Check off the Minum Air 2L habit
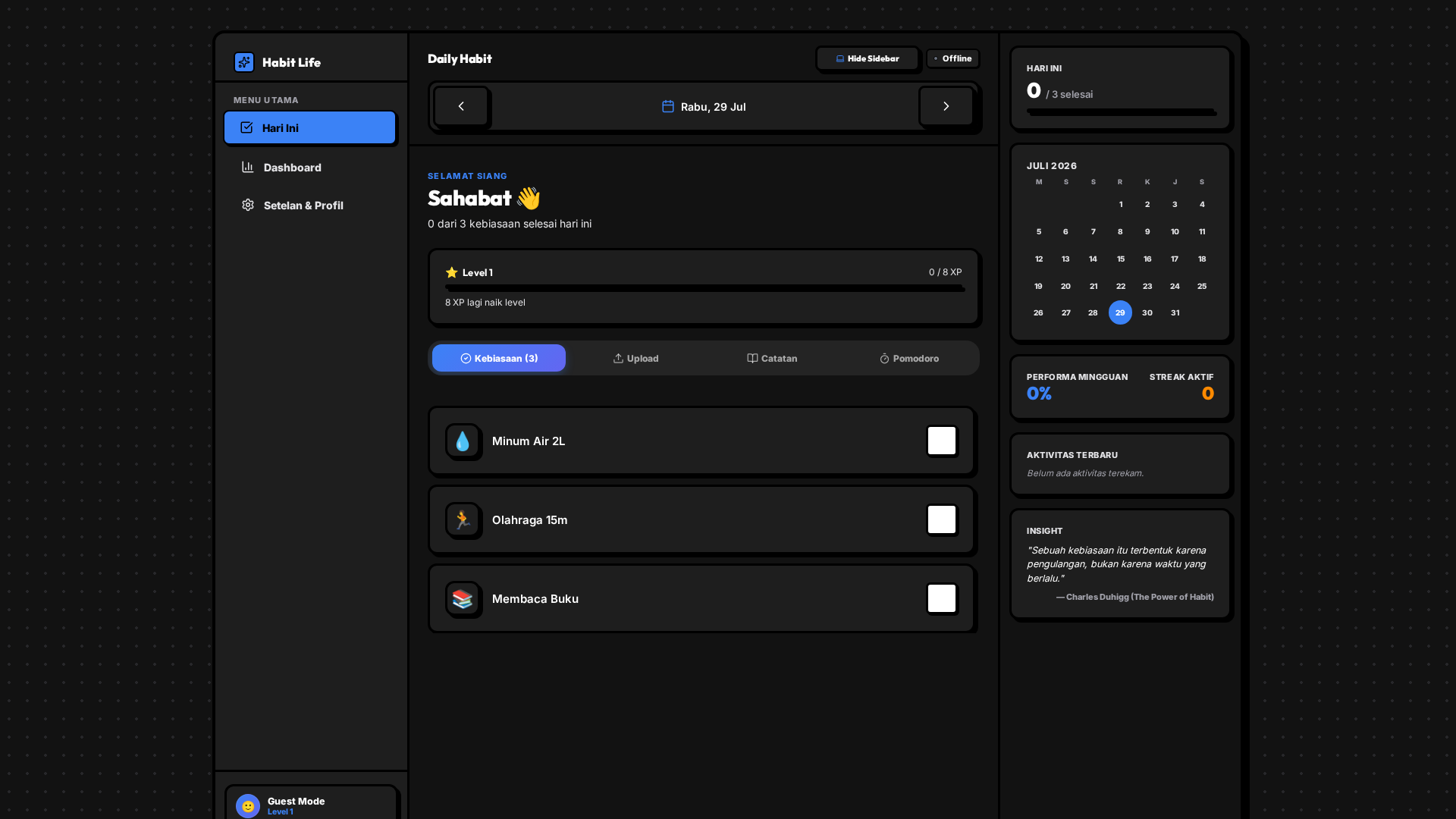Image resolution: width=1456 pixels, height=819 pixels. (x=942, y=441)
